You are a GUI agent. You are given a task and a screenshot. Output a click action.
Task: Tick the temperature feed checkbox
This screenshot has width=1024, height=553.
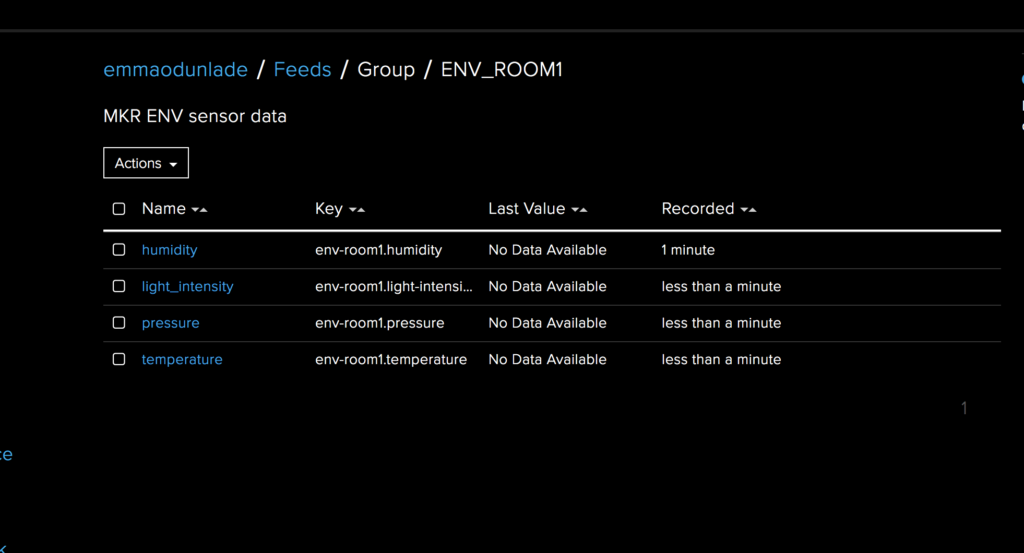tap(119, 360)
